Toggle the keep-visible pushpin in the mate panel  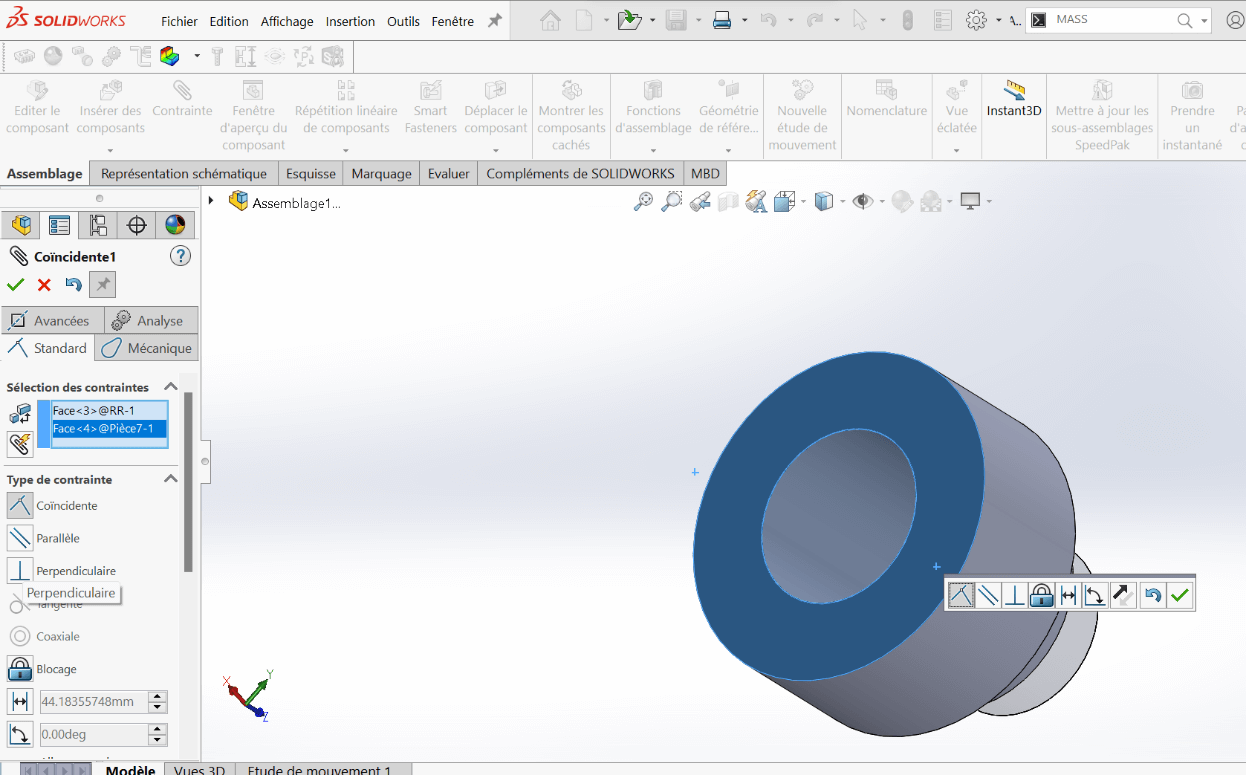click(x=102, y=285)
